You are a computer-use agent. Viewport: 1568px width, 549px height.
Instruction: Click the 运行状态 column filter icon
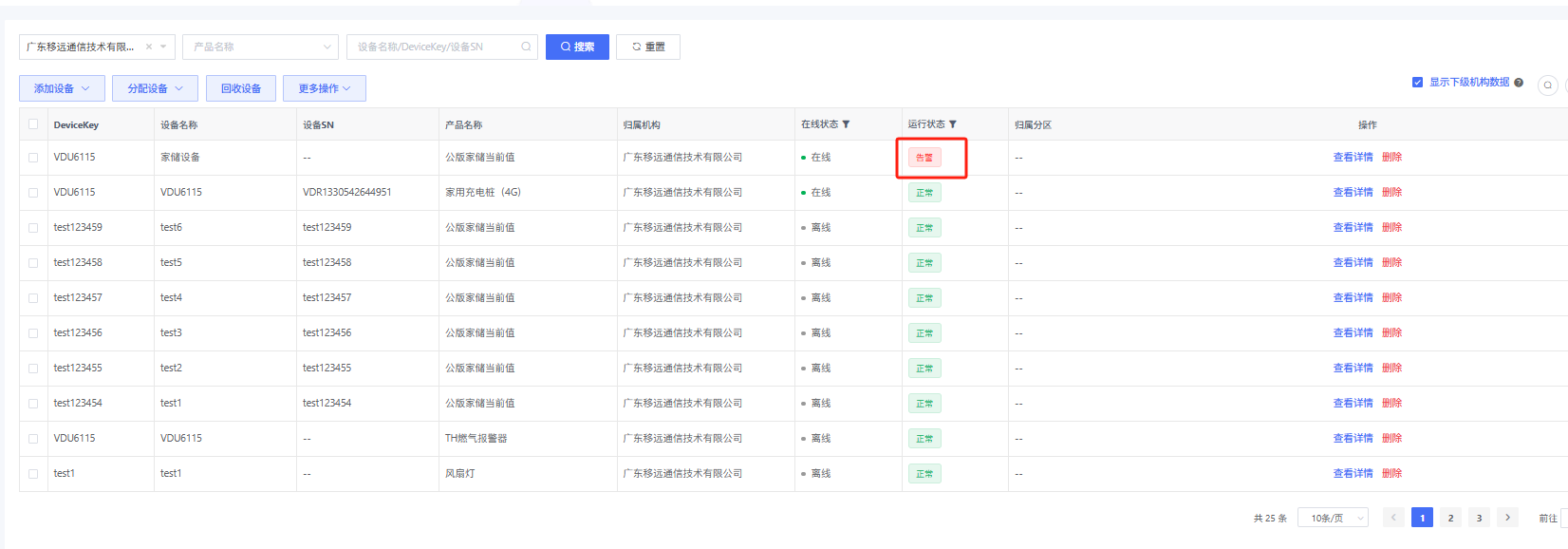953,124
